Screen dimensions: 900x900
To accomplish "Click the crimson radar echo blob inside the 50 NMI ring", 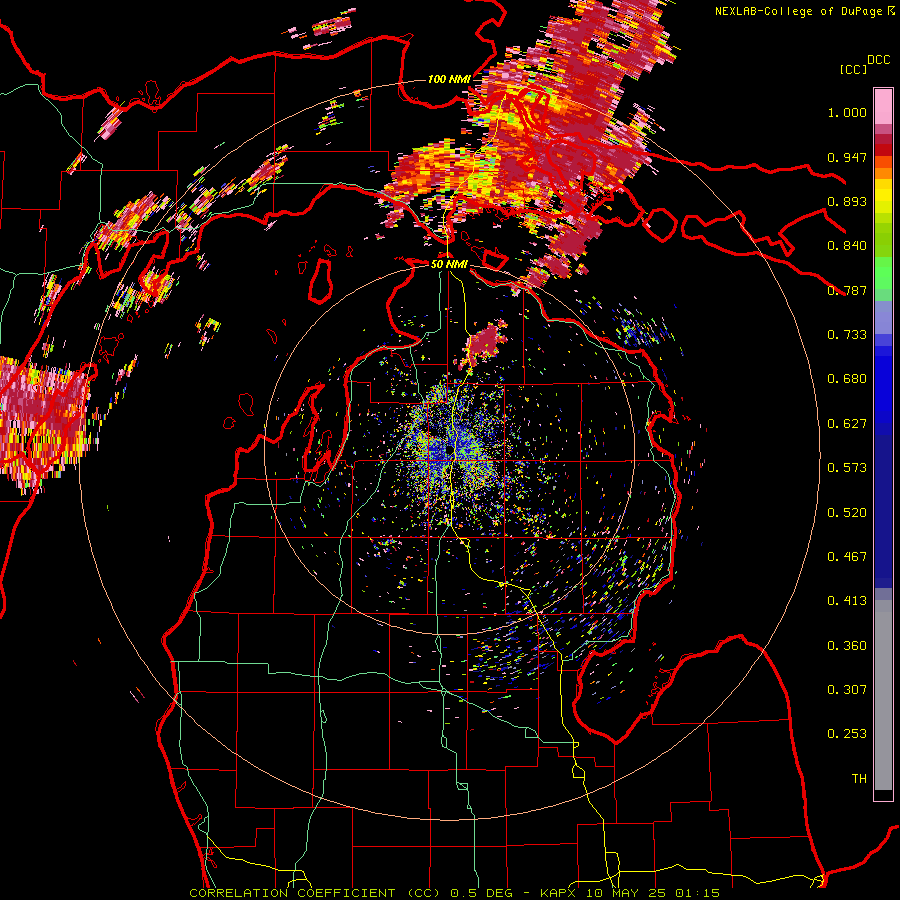I will [x=483, y=343].
